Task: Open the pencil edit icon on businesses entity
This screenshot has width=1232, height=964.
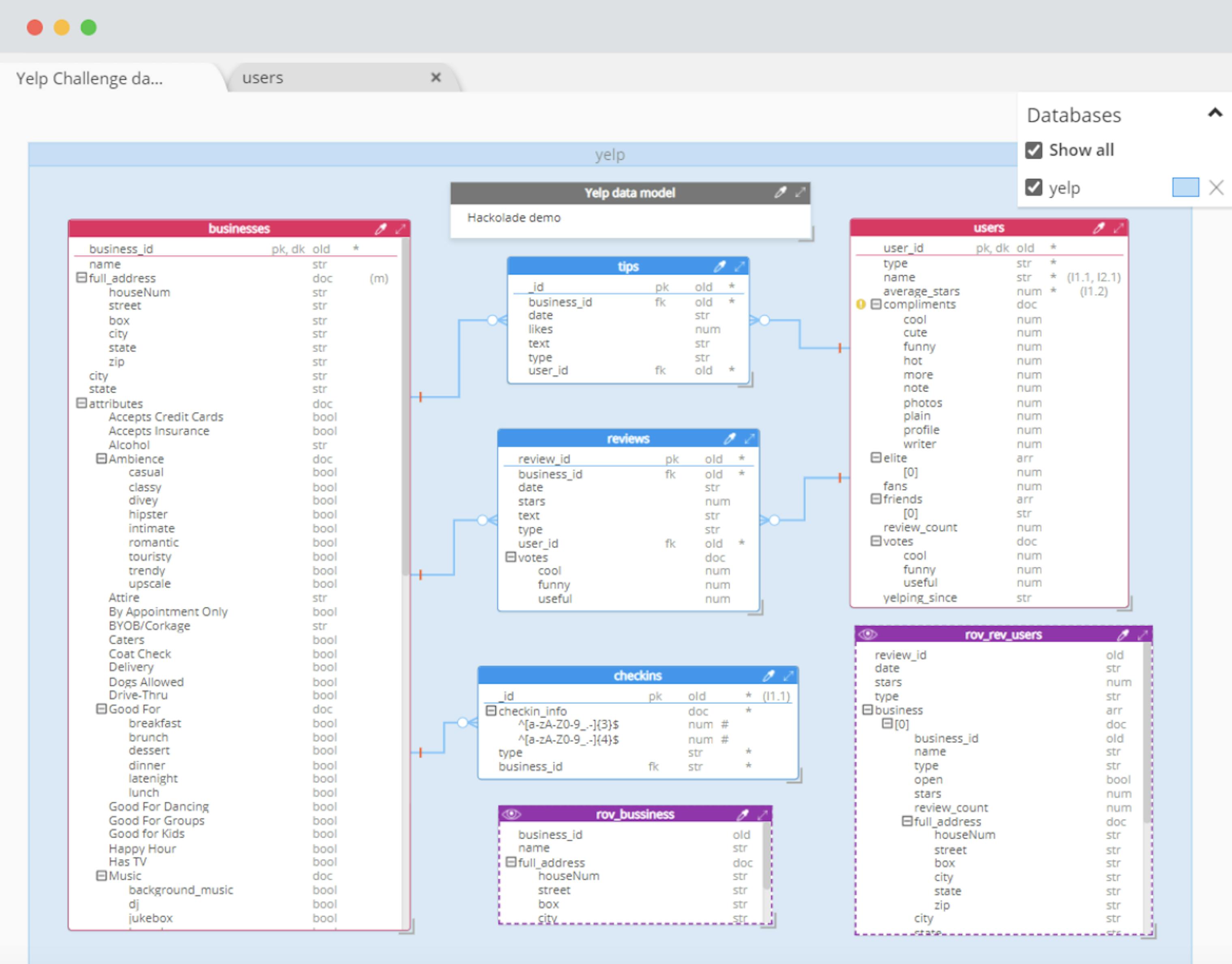Action: point(381,228)
